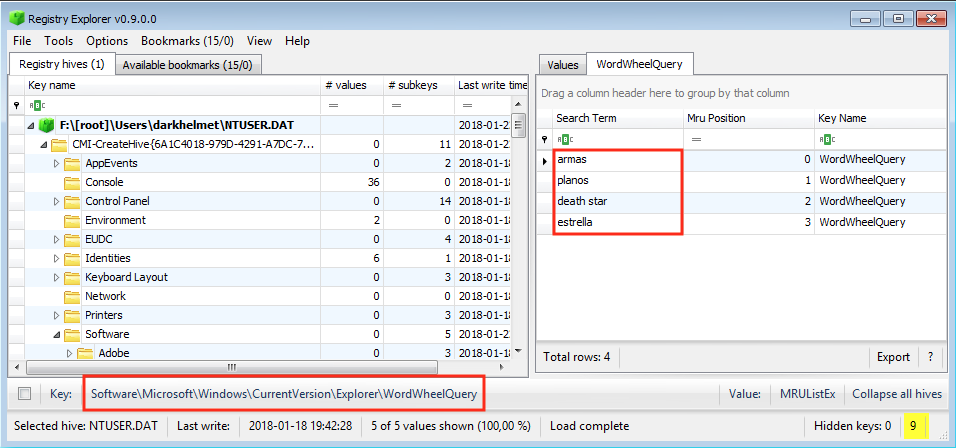Click the Key path input field
956x448 pixels.
click(284, 394)
